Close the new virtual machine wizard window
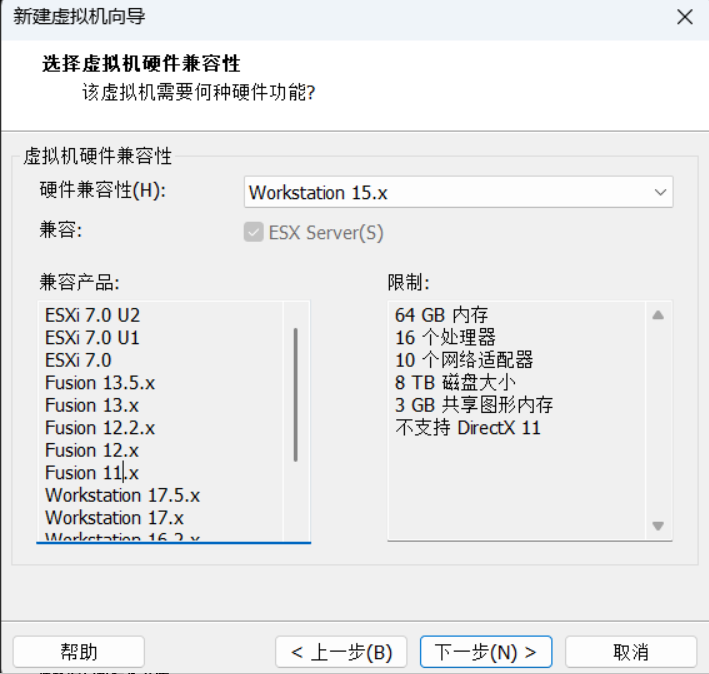The width and height of the screenshot is (709, 674). point(684,17)
